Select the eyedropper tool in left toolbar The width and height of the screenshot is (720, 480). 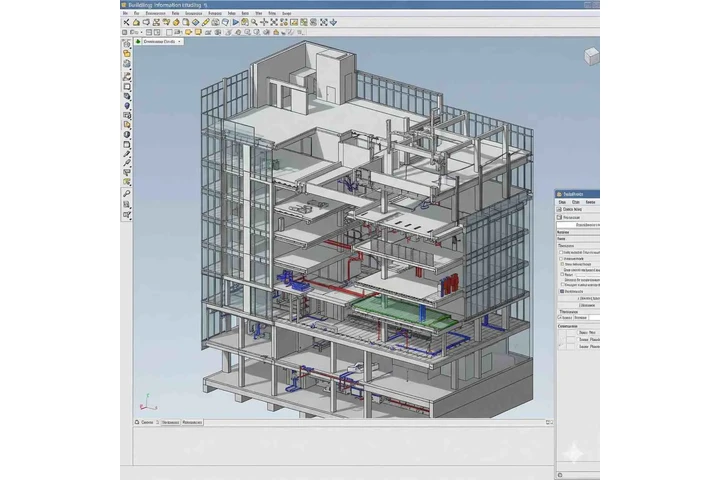(127, 163)
